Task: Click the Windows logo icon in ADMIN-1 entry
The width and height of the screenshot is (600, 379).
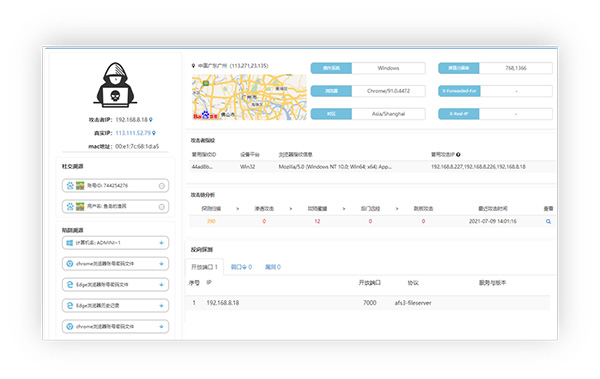Action: (70, 243)
